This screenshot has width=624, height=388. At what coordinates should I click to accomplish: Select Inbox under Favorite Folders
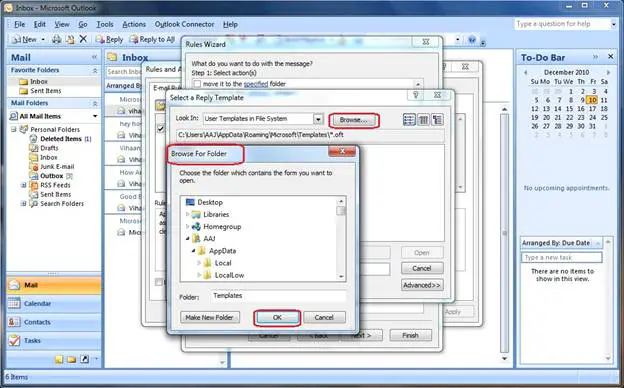tap(39, 81)
